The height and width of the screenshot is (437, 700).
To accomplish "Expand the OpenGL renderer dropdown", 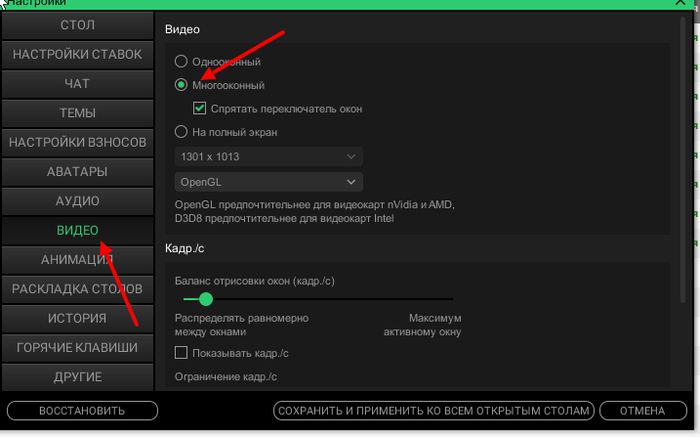I will tap(269, 182).
